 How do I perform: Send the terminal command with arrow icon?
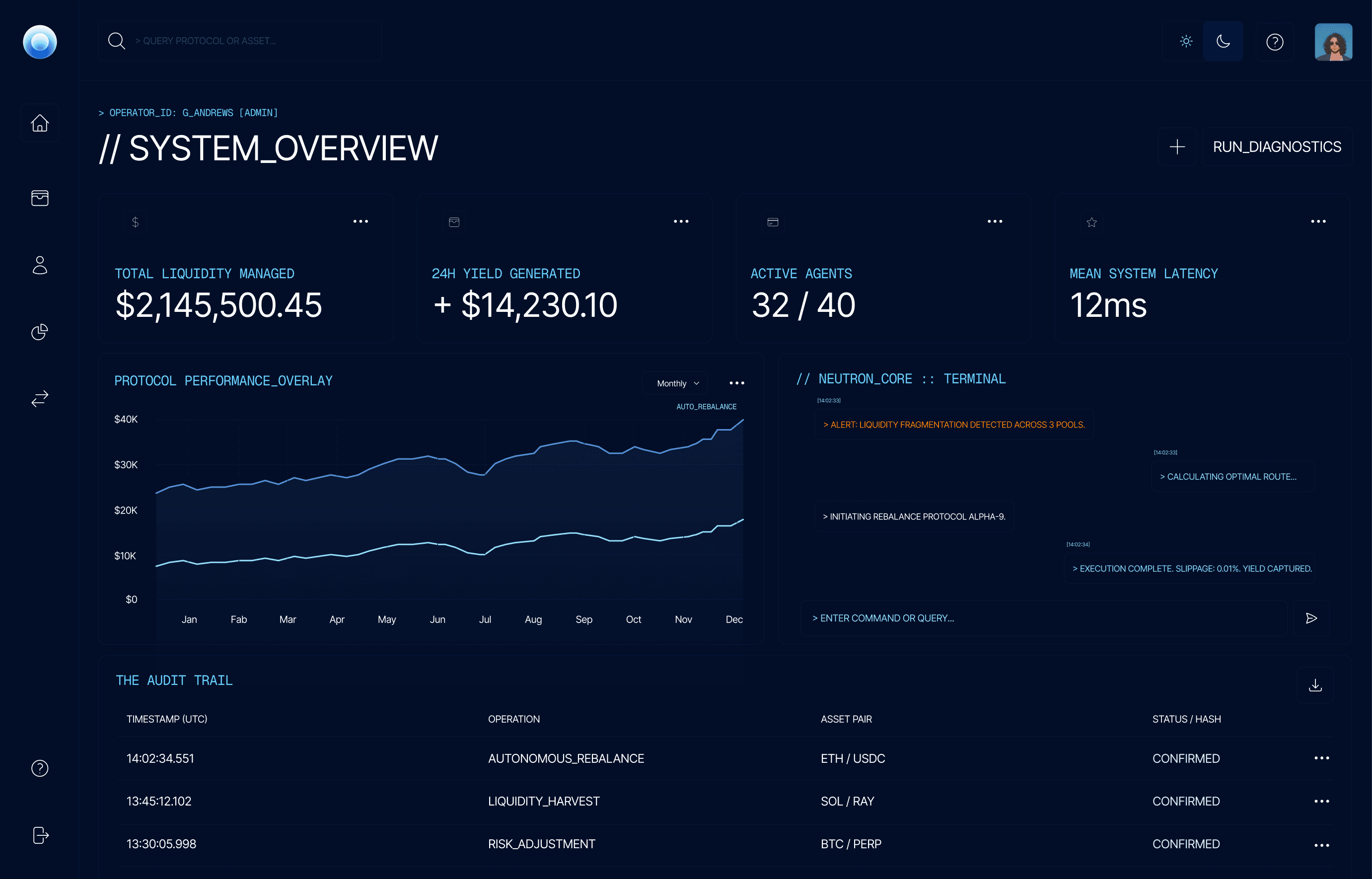(1311, 618)
